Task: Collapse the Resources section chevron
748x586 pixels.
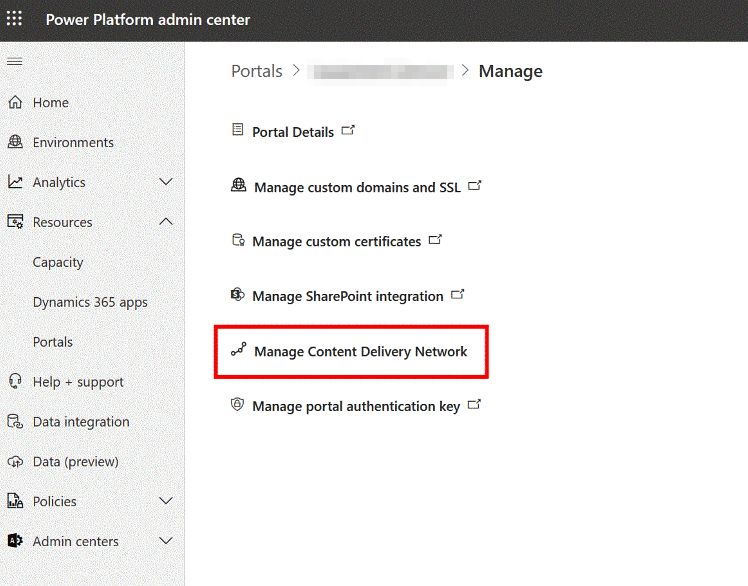Action: point(166,222)
